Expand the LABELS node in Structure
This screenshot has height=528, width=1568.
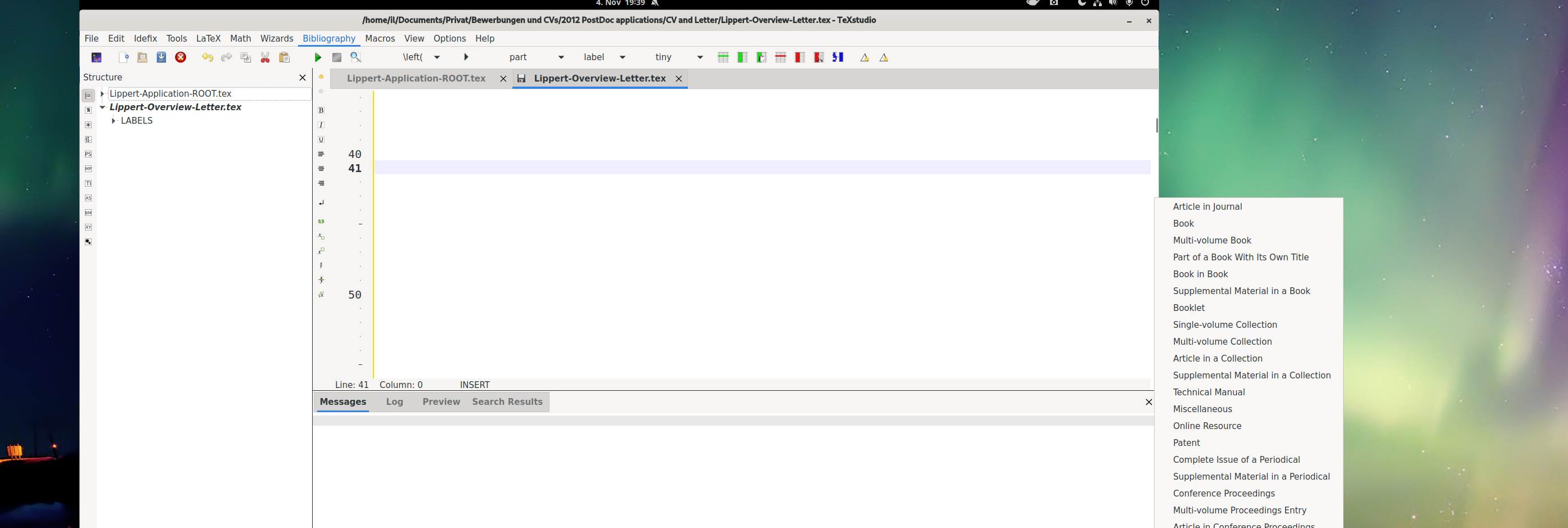[113, 120]
